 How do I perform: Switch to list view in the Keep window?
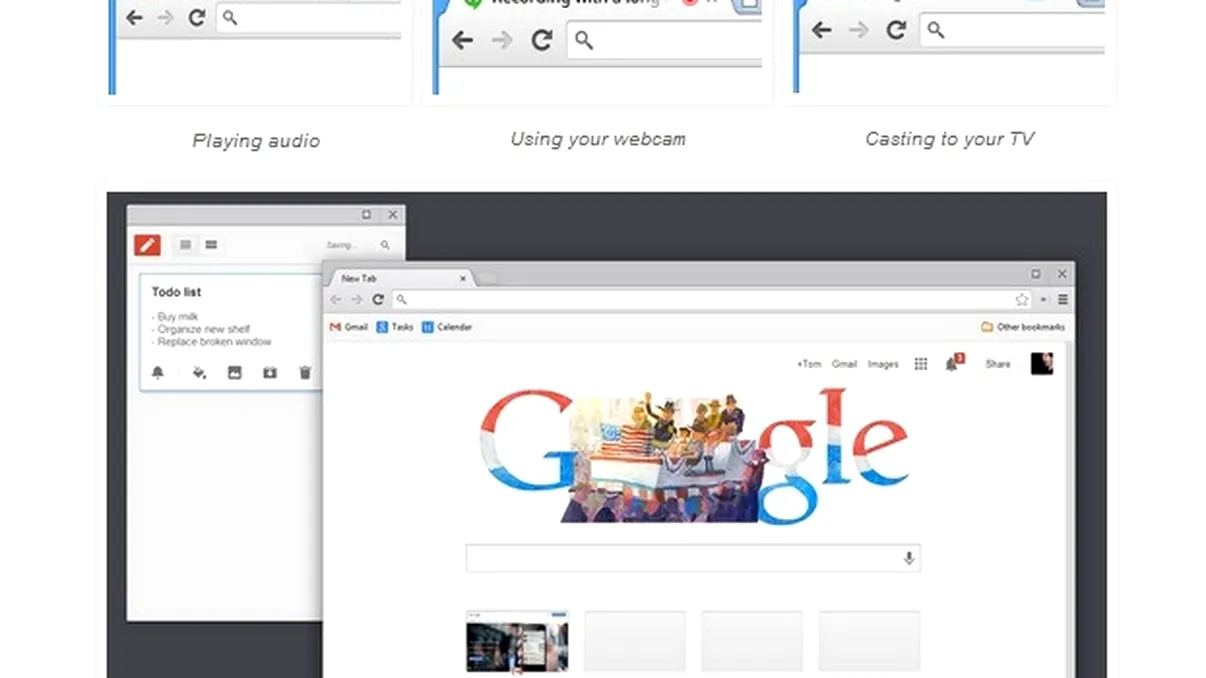tap(185, 245)
